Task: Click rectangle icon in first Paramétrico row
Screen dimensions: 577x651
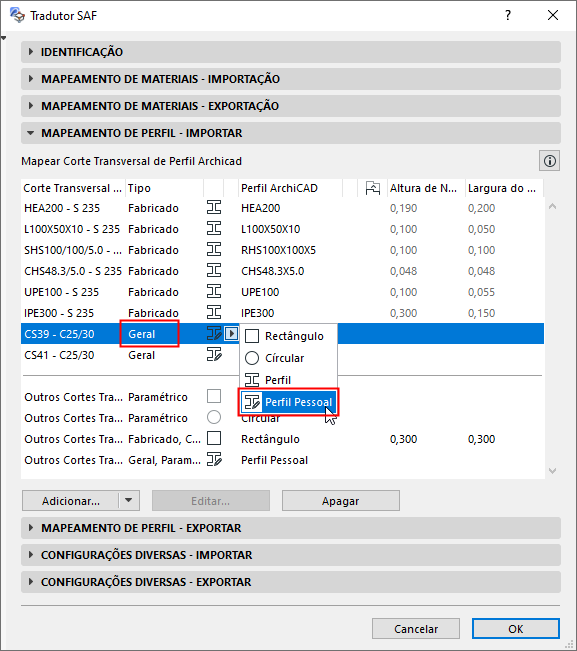Action: (x=214, y=396)
